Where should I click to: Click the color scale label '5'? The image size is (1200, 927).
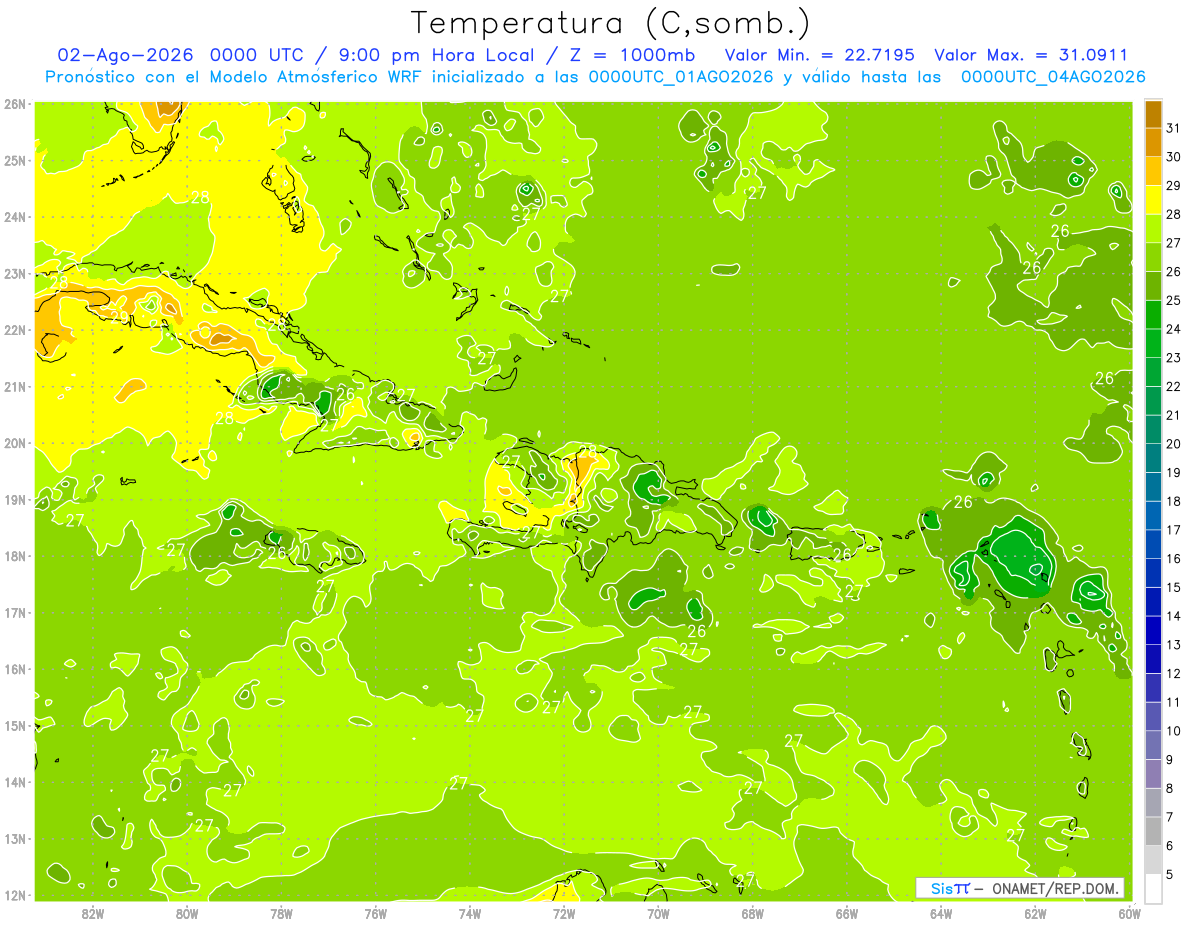pos(1170,874)
